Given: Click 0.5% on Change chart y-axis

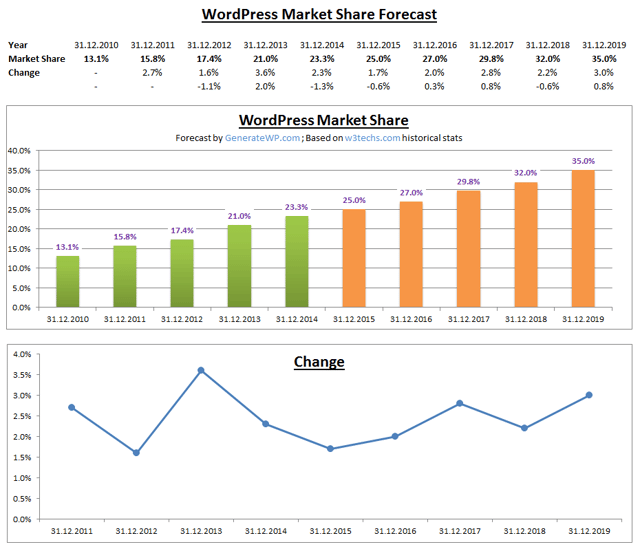Looking at the screenshot, I should pyautogui.click(x=22, y=499).
